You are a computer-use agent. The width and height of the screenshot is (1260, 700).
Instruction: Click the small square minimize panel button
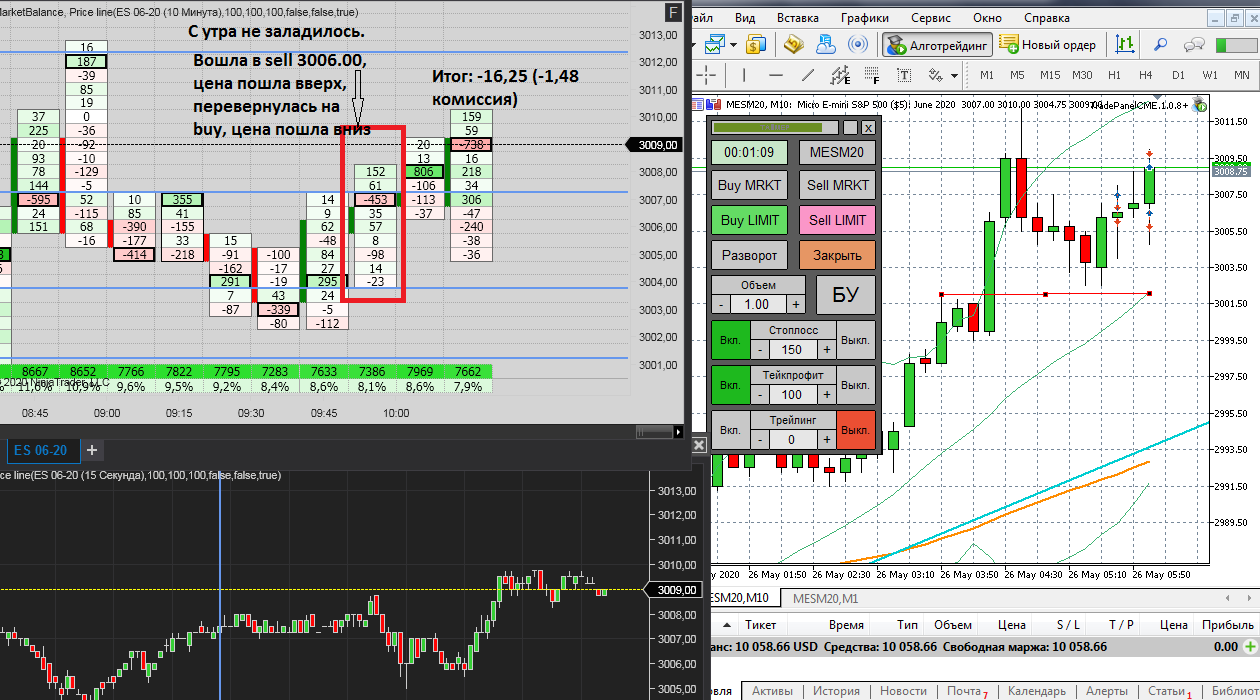click(850, 127)
